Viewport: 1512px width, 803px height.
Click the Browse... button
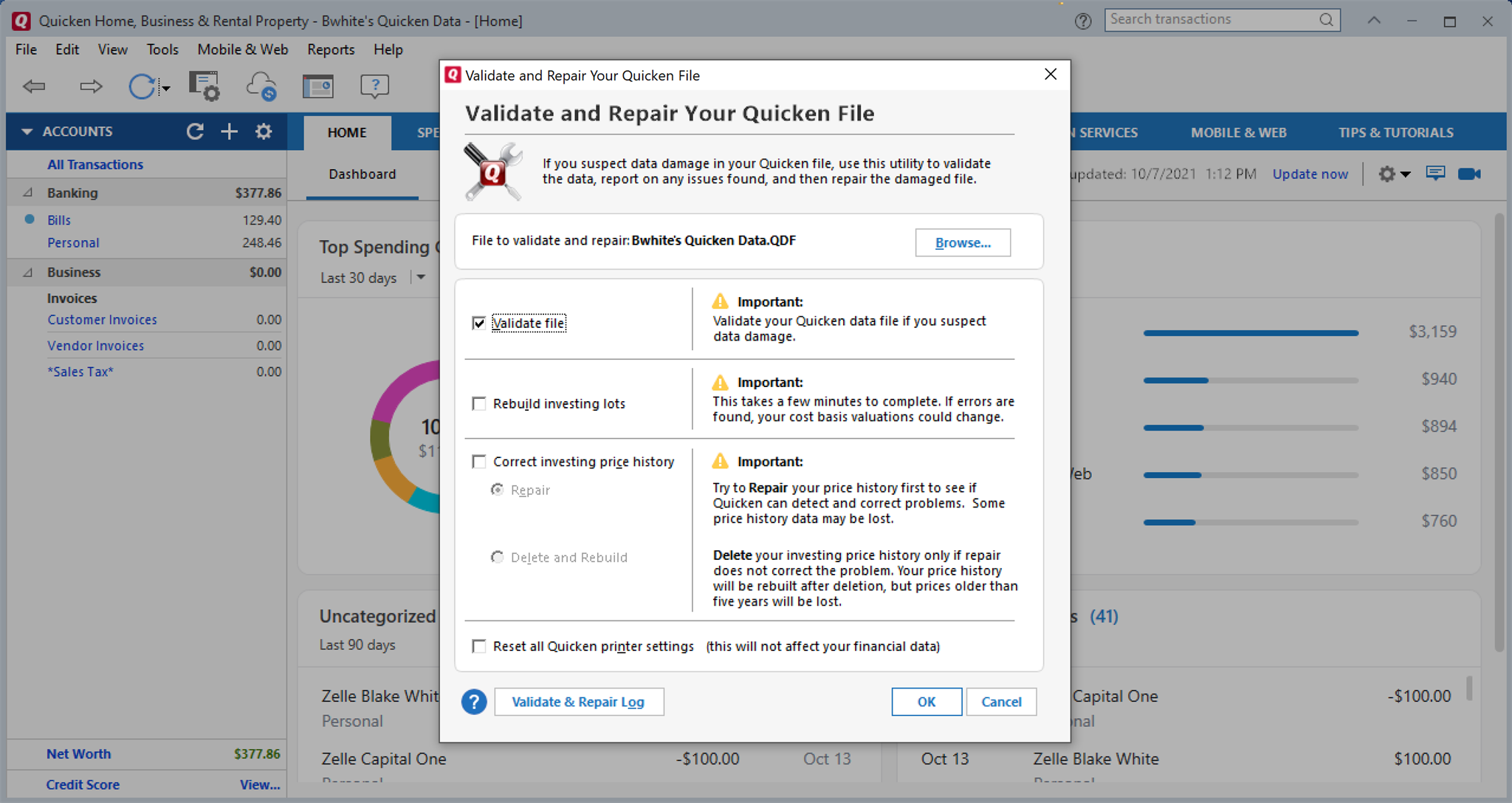962,242
